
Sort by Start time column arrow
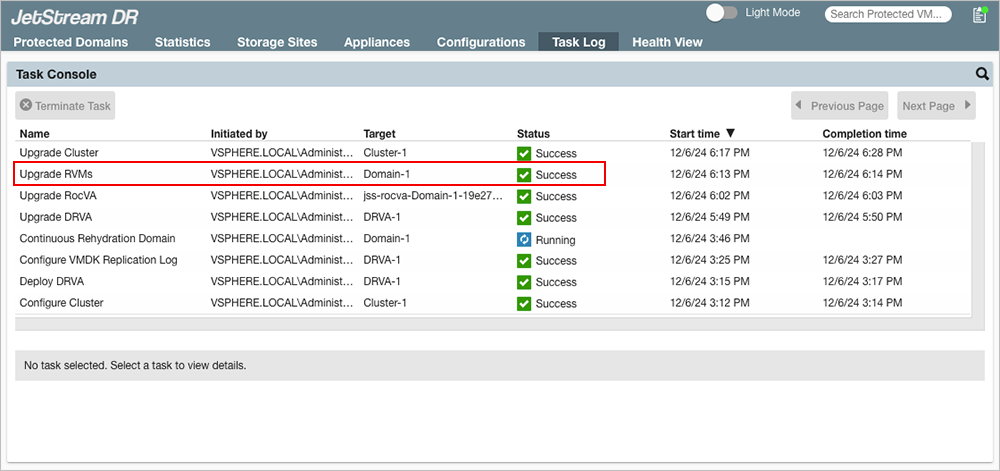click(730, 133)
